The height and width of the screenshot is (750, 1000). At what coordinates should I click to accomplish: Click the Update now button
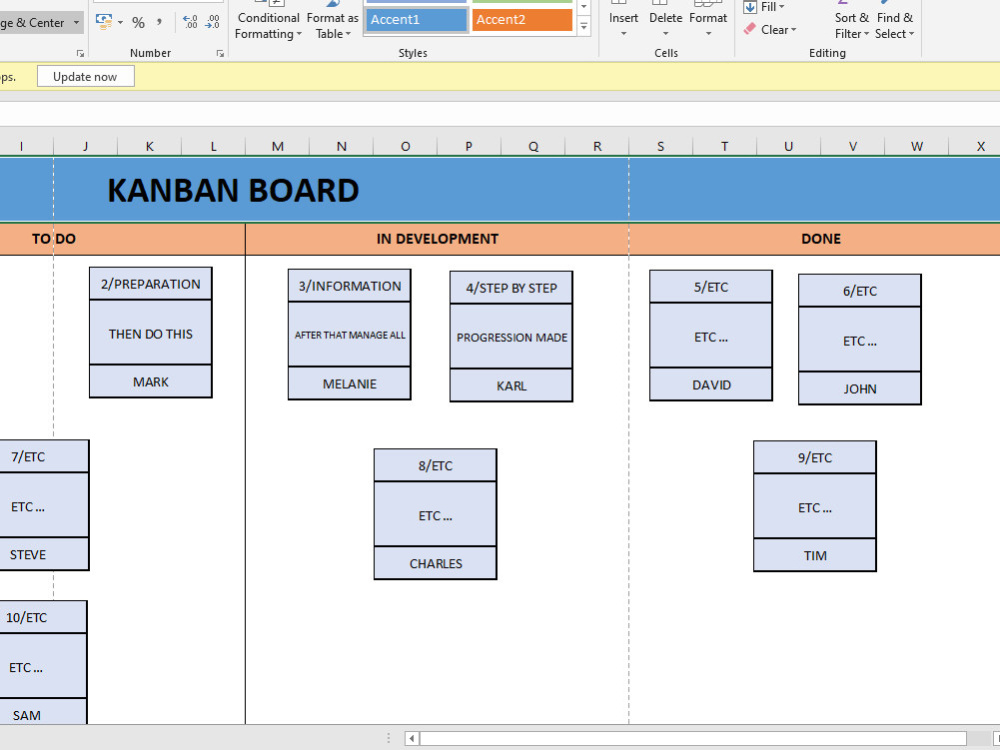pyautogui.click(x=85, y=75)
